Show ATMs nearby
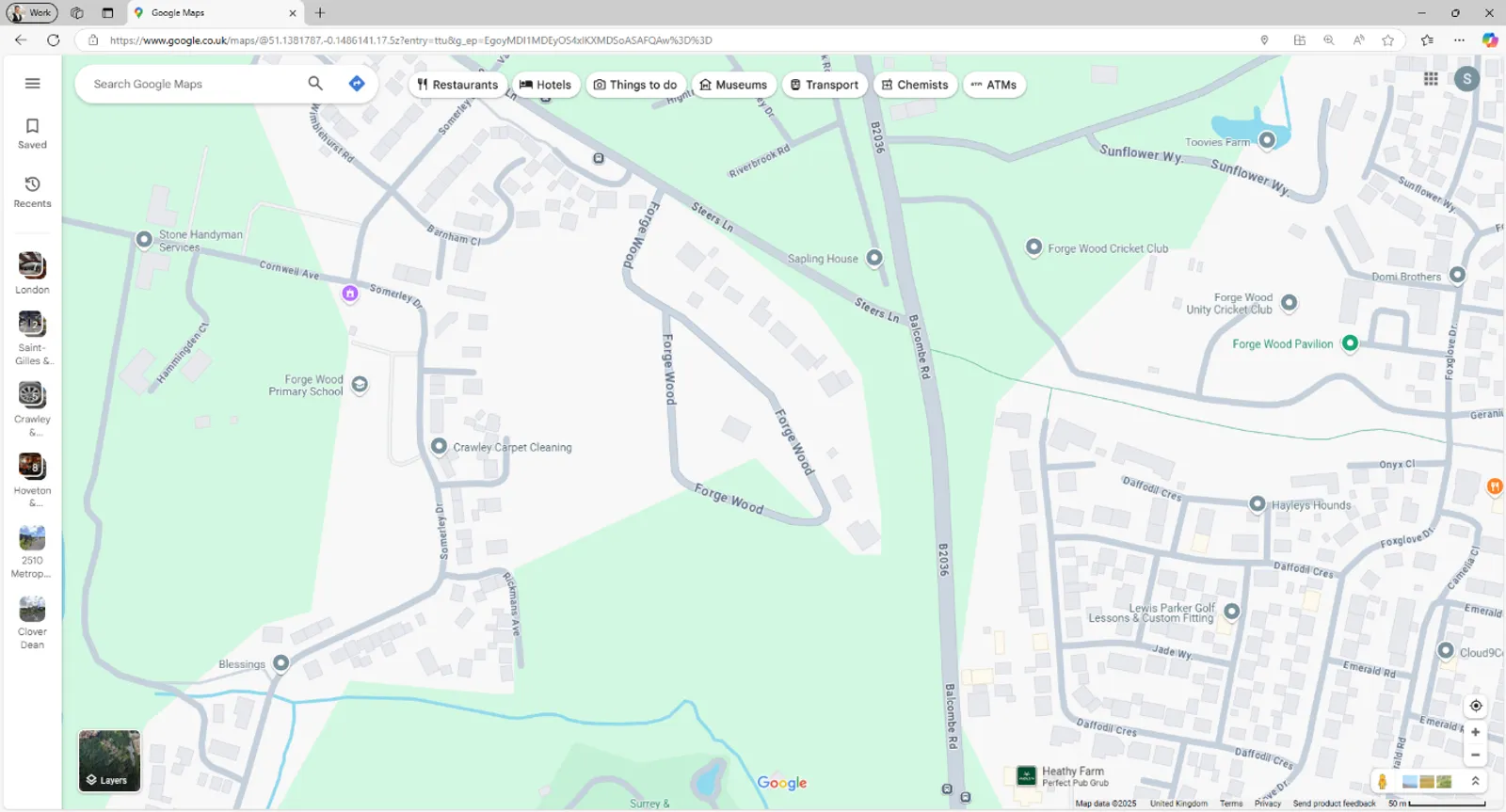The height and width of the screenshot is (812, 1506). pos(994,85)
